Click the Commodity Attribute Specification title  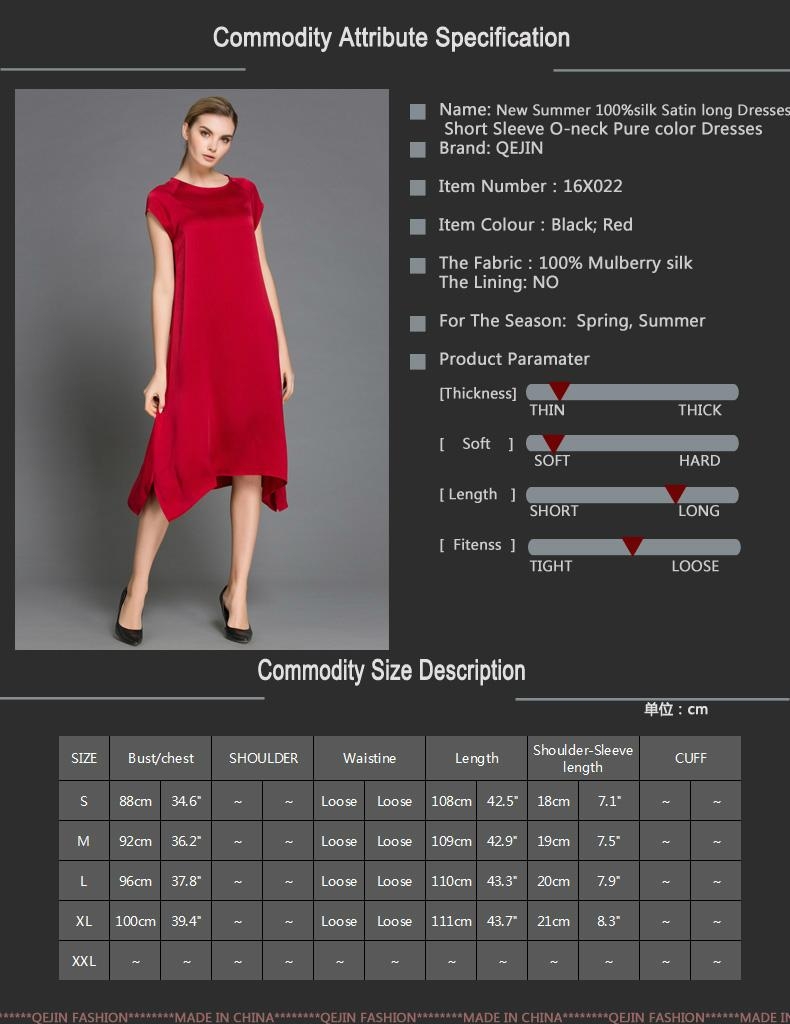click(391, 38)
